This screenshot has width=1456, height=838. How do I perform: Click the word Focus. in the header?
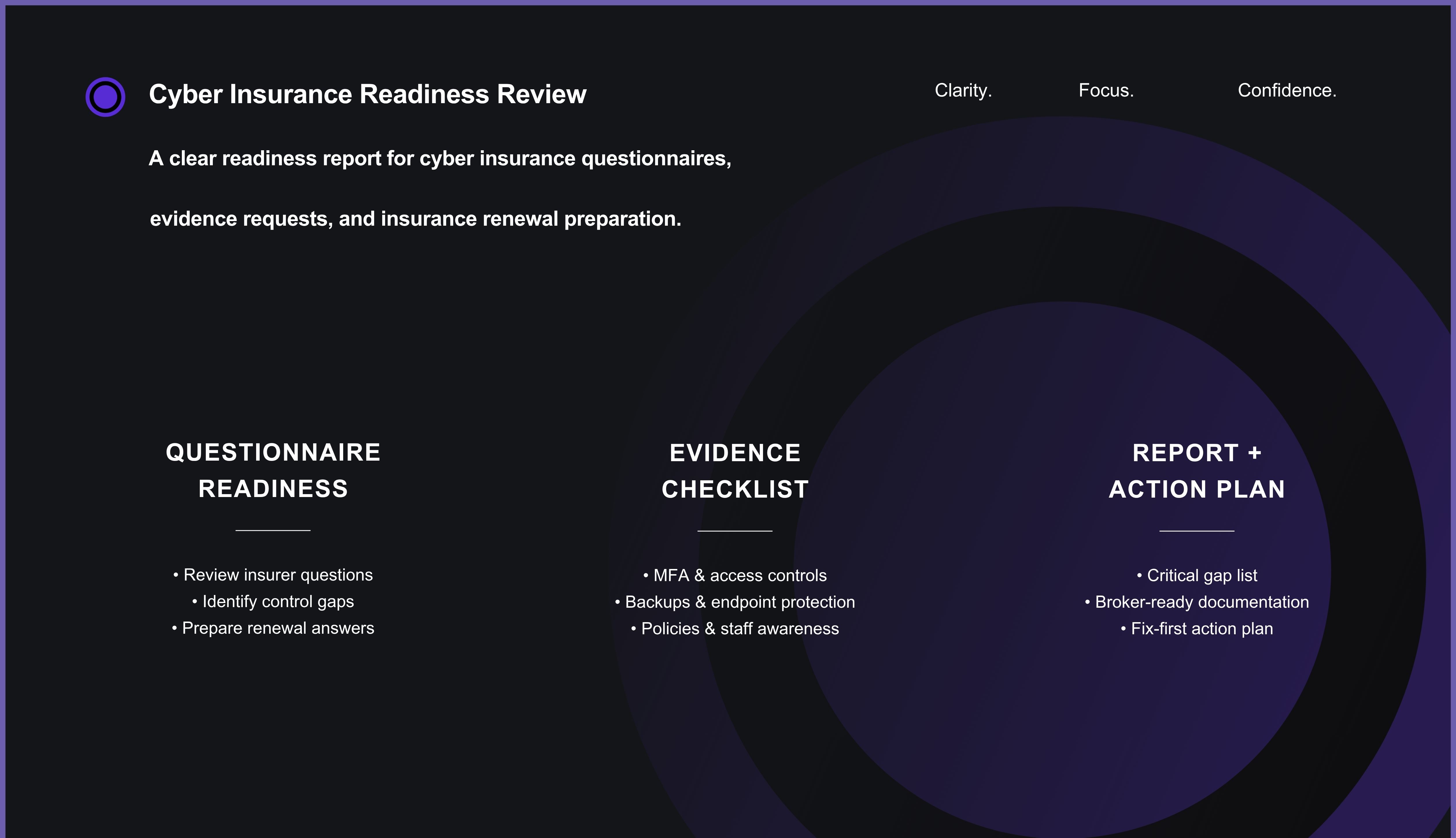click(x=1106, y=90)
